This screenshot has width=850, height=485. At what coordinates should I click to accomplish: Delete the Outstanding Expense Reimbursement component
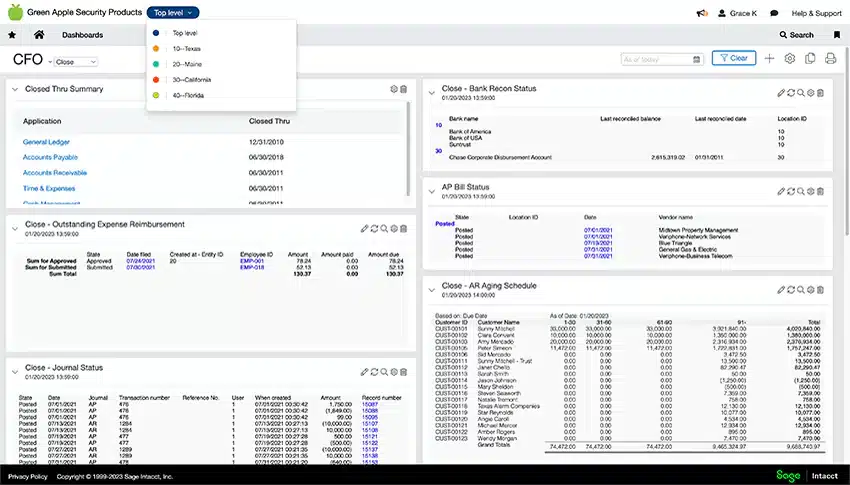click(403, 229)
